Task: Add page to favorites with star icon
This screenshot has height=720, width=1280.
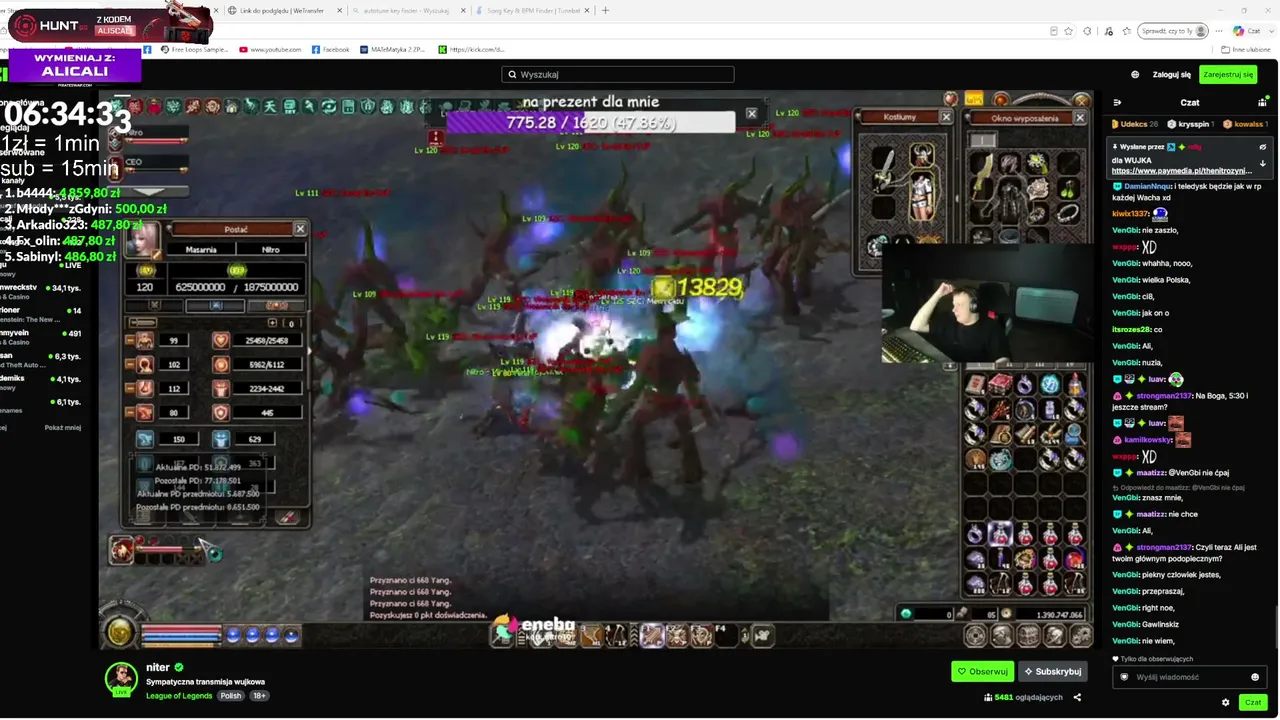Action: (1069, 31)
